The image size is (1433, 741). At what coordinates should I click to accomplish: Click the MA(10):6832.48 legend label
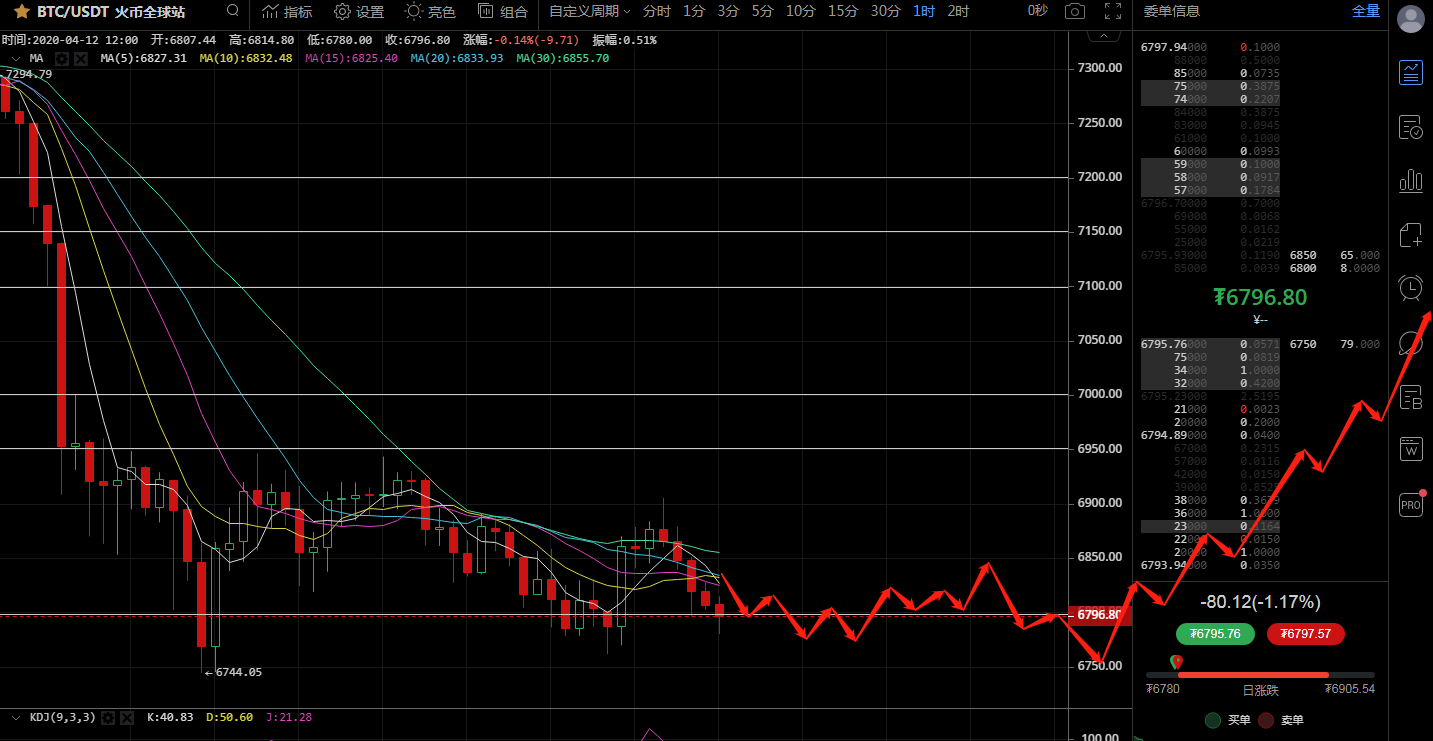click(x=246, y=59)
